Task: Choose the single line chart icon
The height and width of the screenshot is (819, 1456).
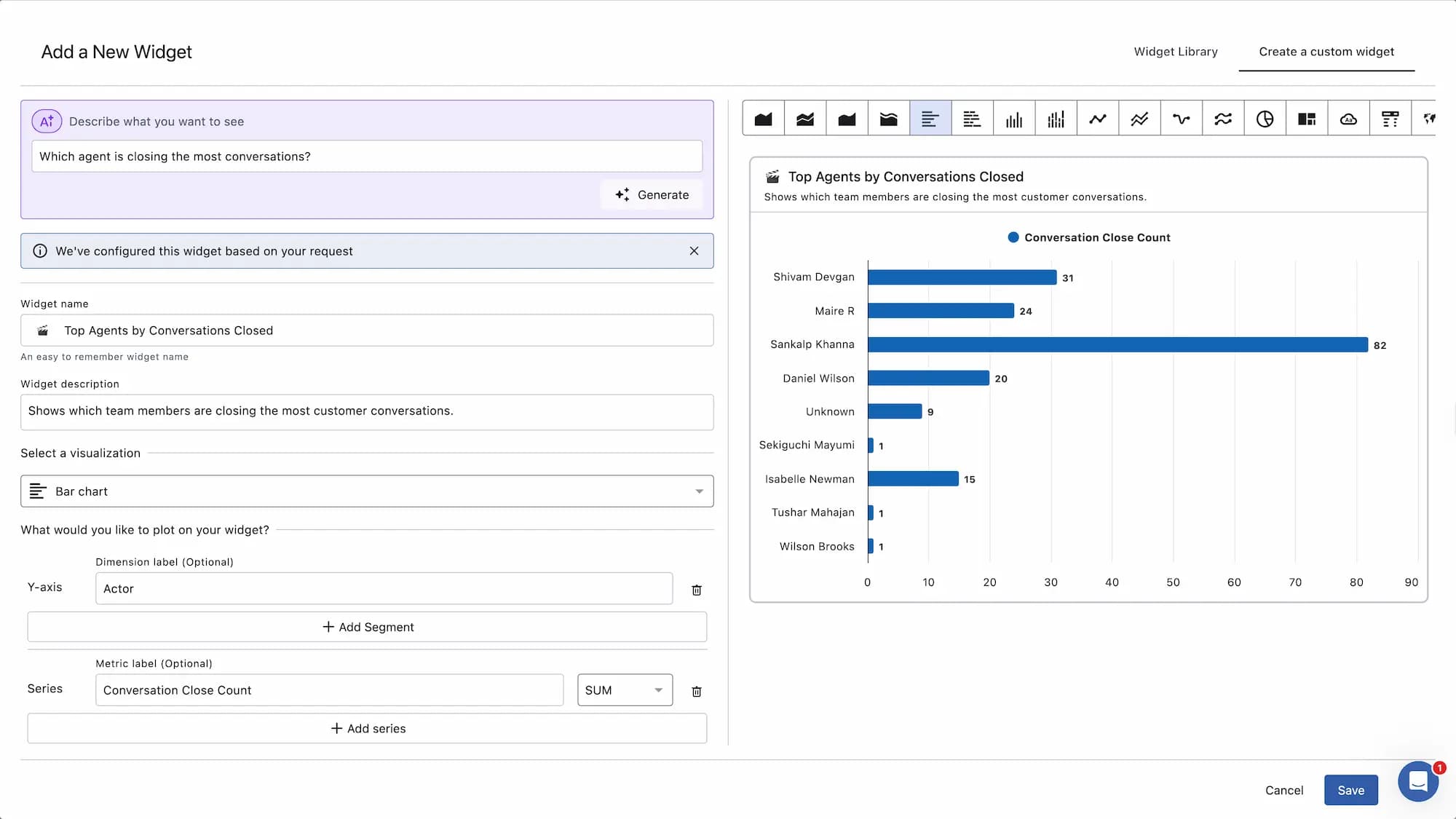Action: (x=1098, y=119)
